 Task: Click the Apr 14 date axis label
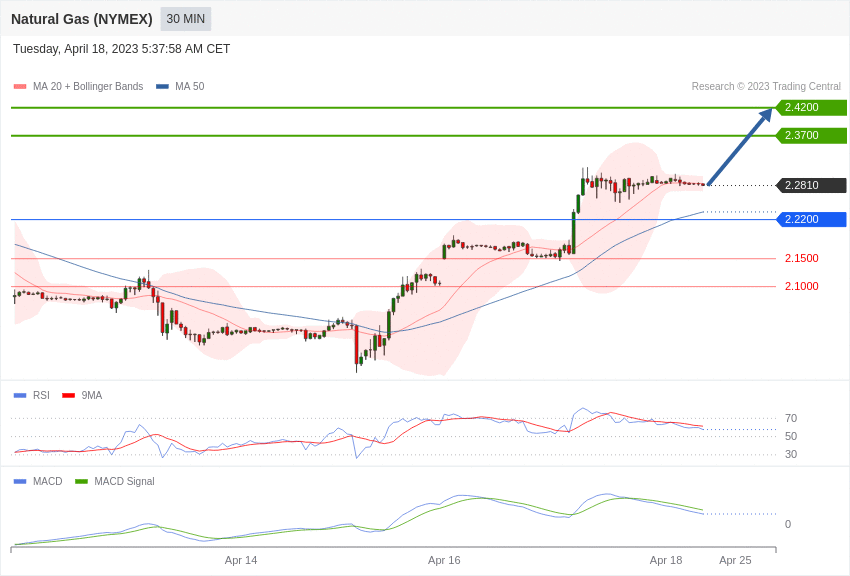click(x=241, y=560)
